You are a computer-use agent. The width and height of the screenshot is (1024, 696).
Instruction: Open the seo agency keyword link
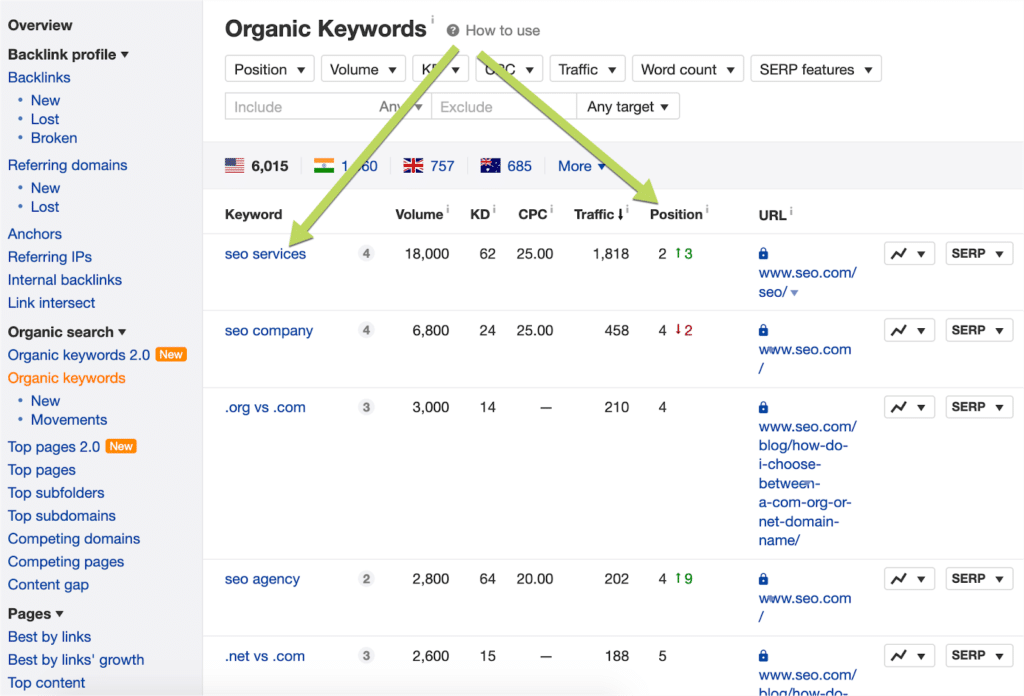click(262, 579)
